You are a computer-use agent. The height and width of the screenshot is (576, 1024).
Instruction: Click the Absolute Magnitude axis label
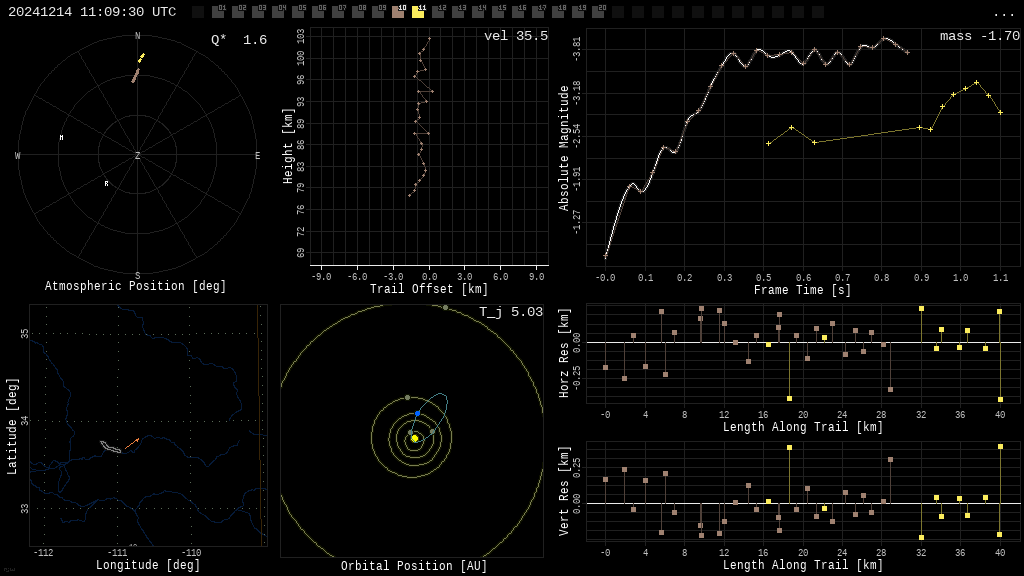click(x=564, y=148)
